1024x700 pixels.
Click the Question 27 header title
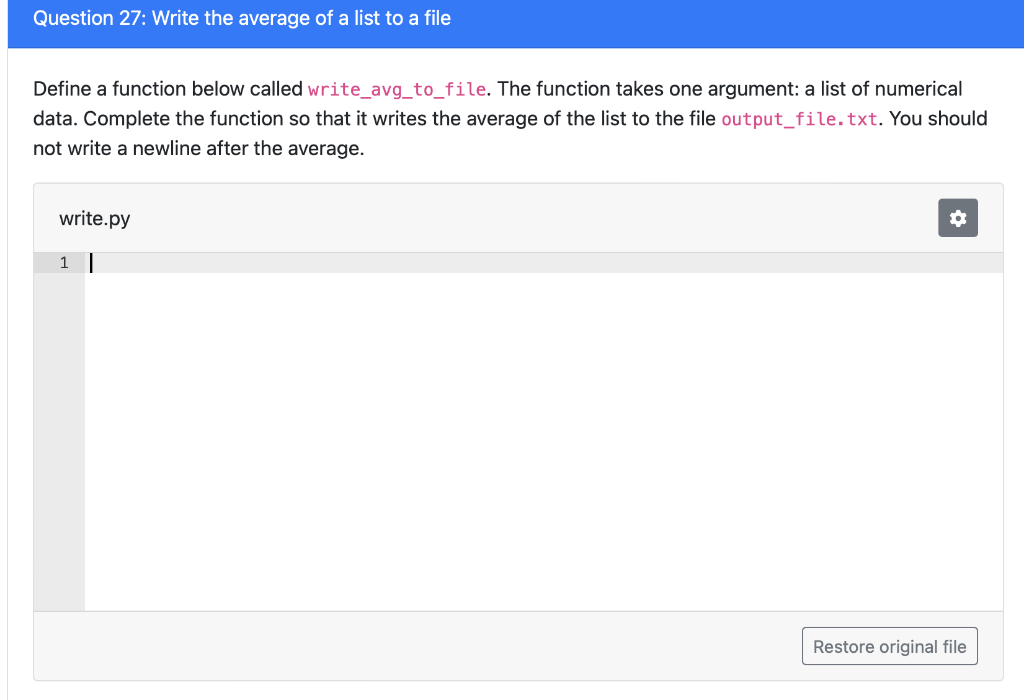[242, 18]
